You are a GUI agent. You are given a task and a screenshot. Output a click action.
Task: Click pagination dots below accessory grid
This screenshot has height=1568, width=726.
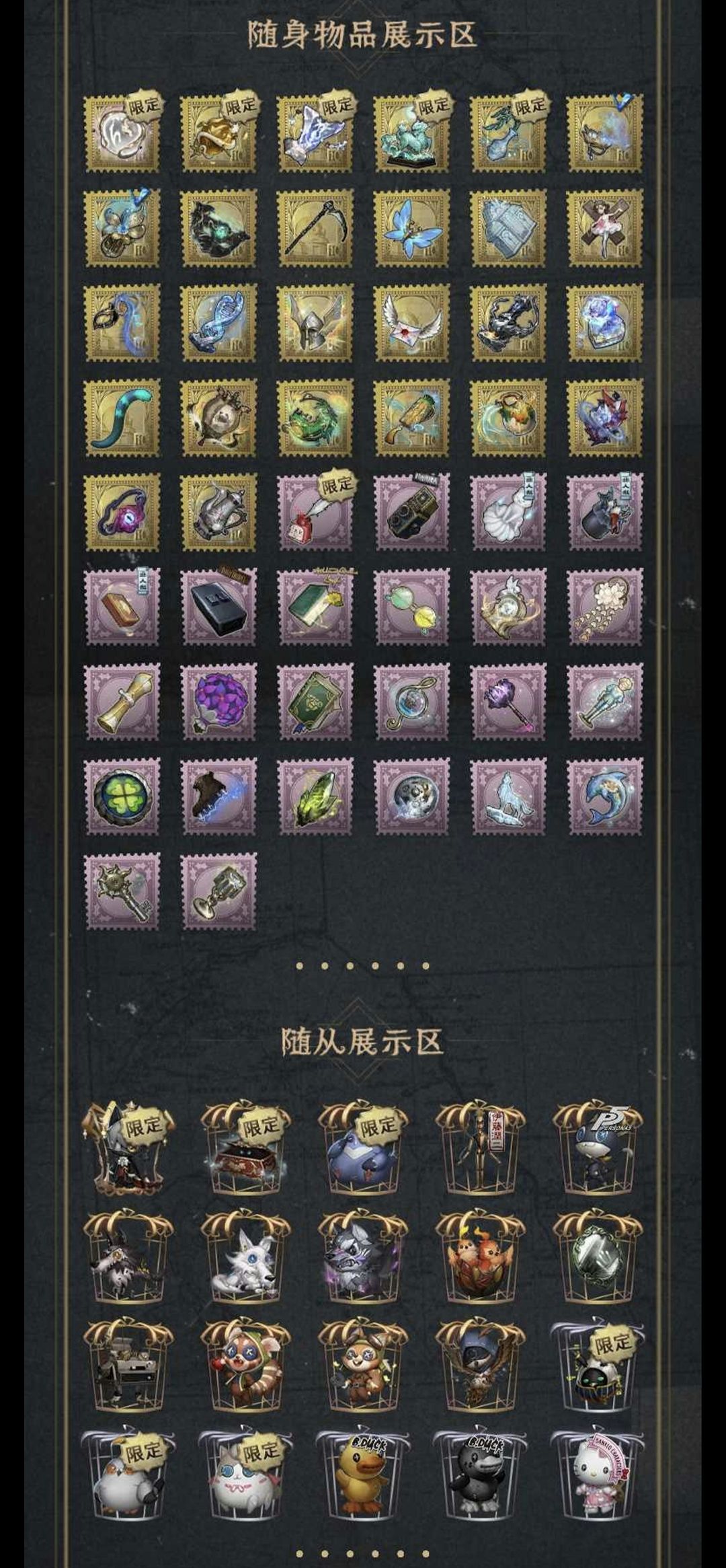coord(362,965)
